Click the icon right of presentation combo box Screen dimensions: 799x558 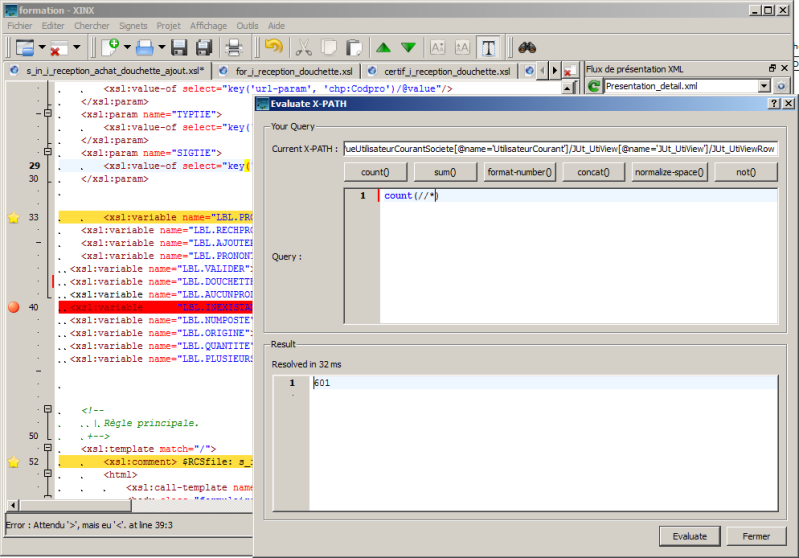click(x=781, y=86)
